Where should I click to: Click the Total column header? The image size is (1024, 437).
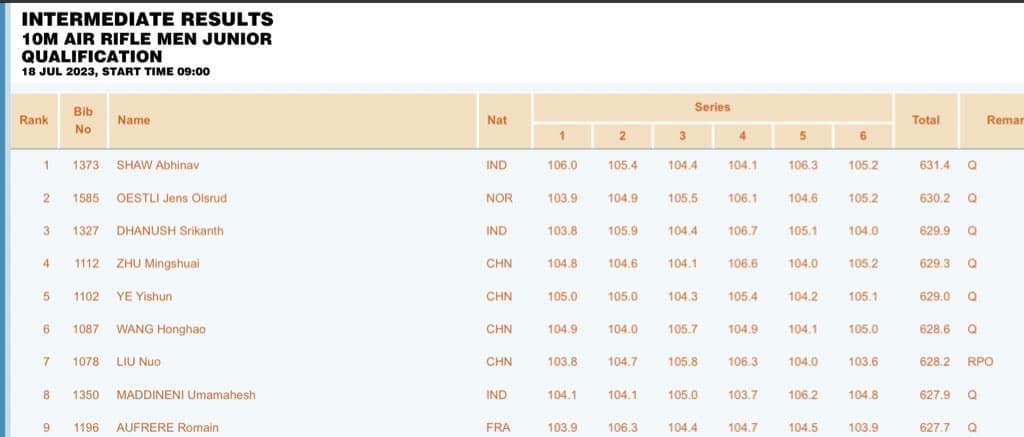[x=925, y=120]
